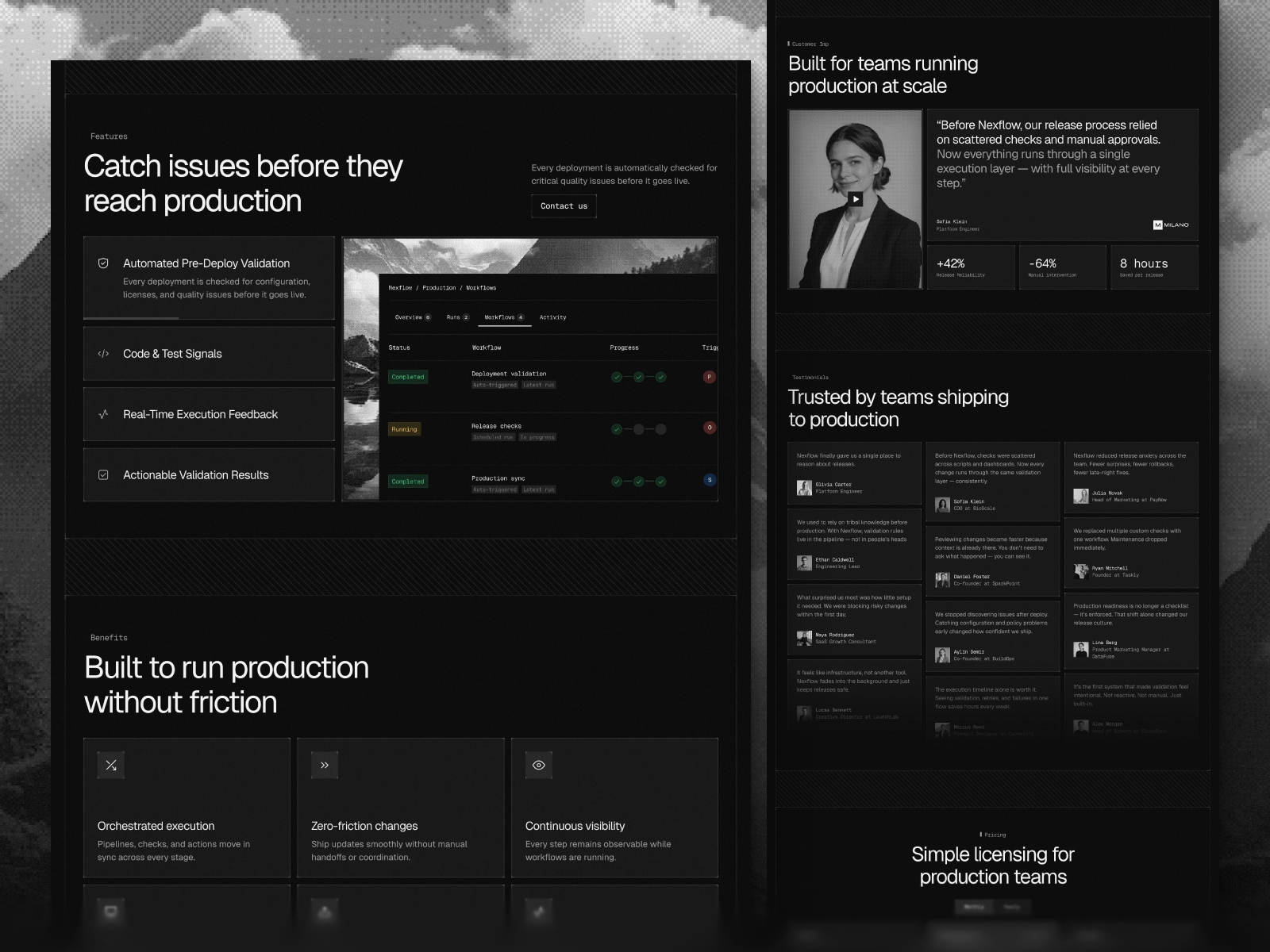This screenshot has width=1270, height=952.
Task: Select Monthly billing in the pricing toggle
Action: (x=973, y=906)
